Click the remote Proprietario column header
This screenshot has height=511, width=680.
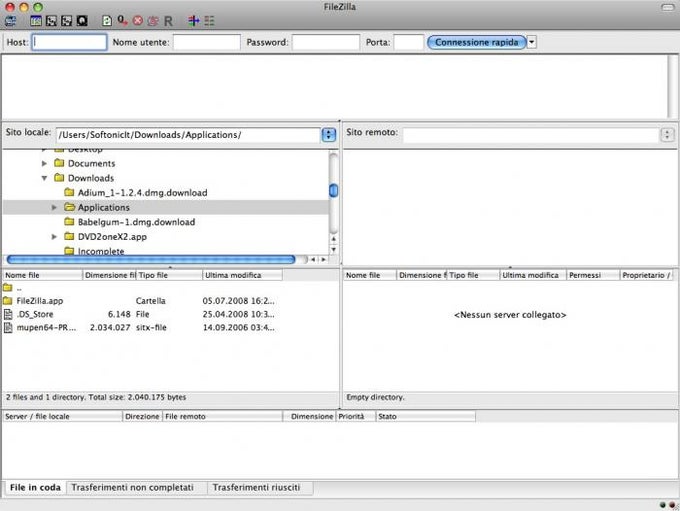pyautogui.click(x=647, y=275)
